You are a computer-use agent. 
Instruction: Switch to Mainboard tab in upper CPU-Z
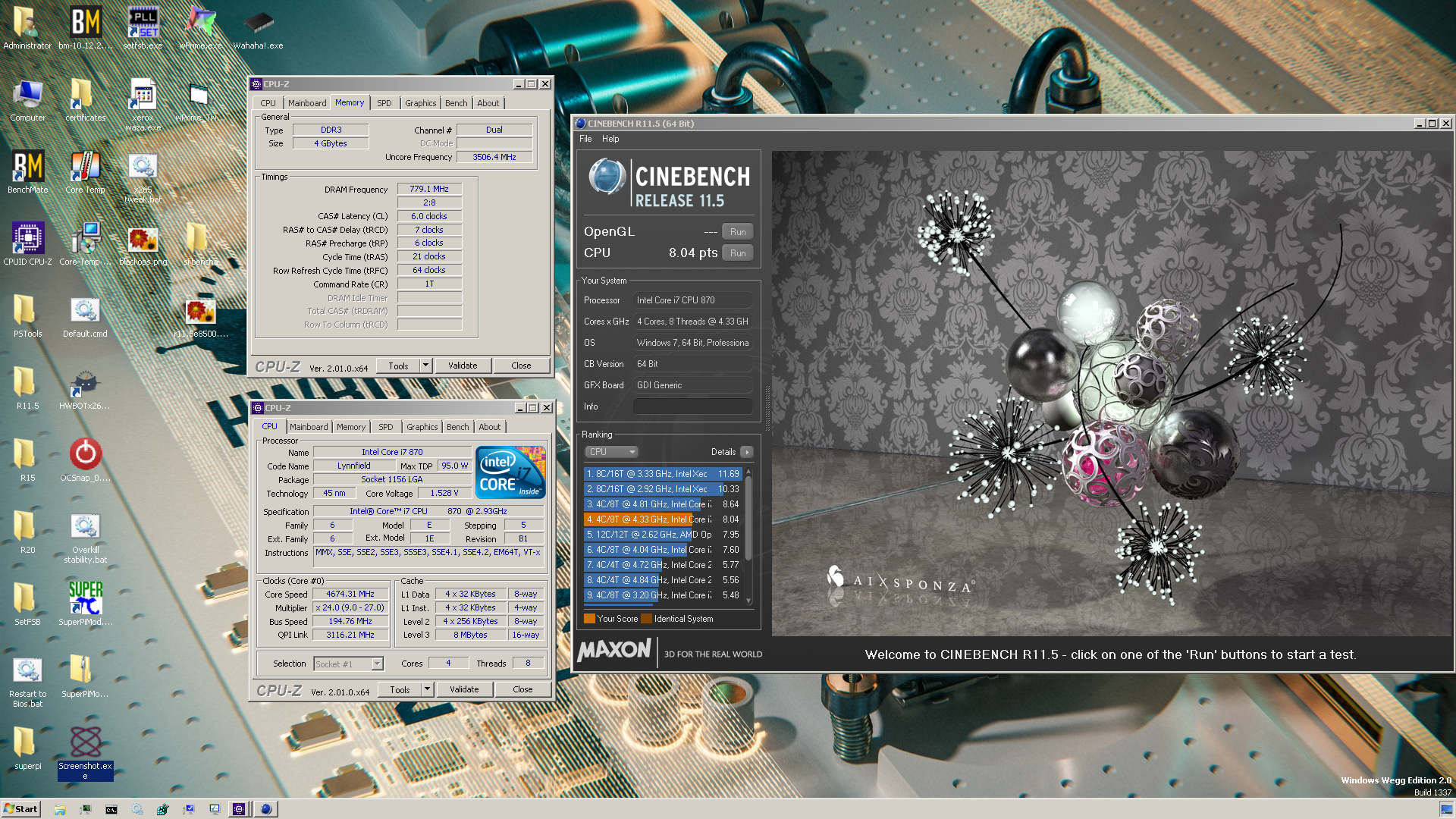(x=307, y=103)
